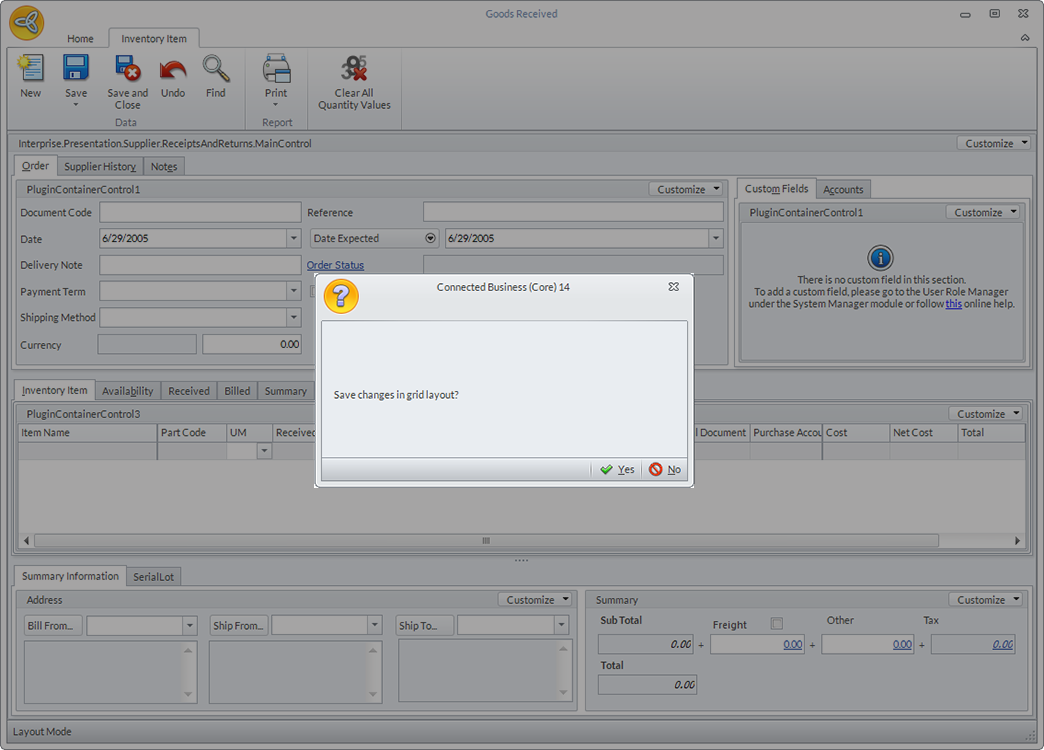The height and width of the screenshot is (750, 1044).
Task: Click the Undo arrow icon
Action: 173,70
